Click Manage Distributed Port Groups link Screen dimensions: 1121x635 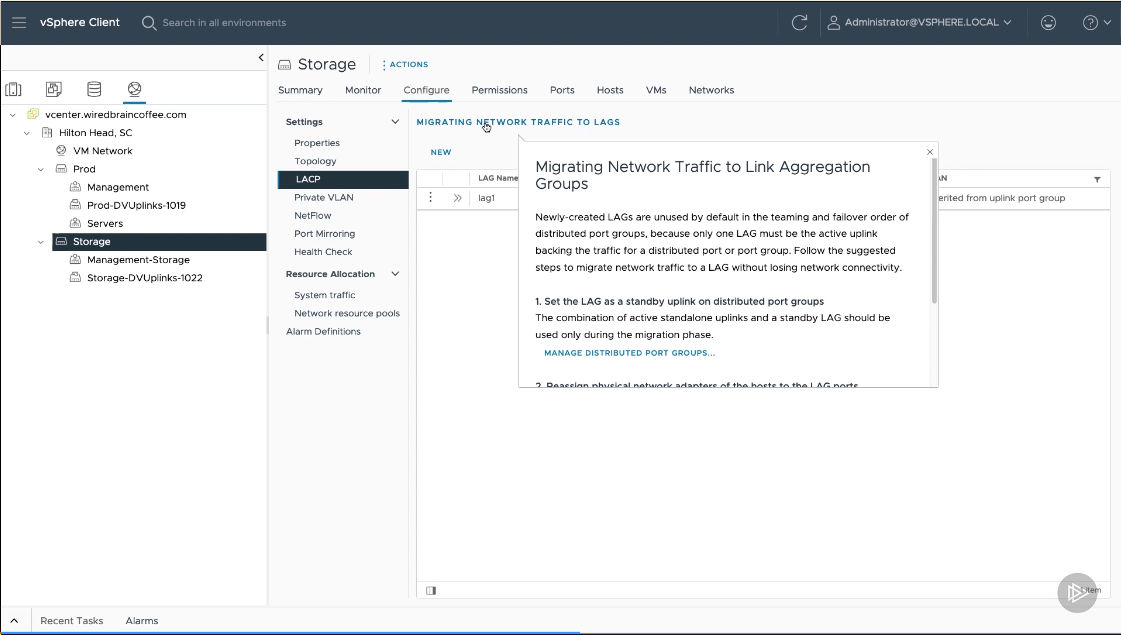pos(629,353)
